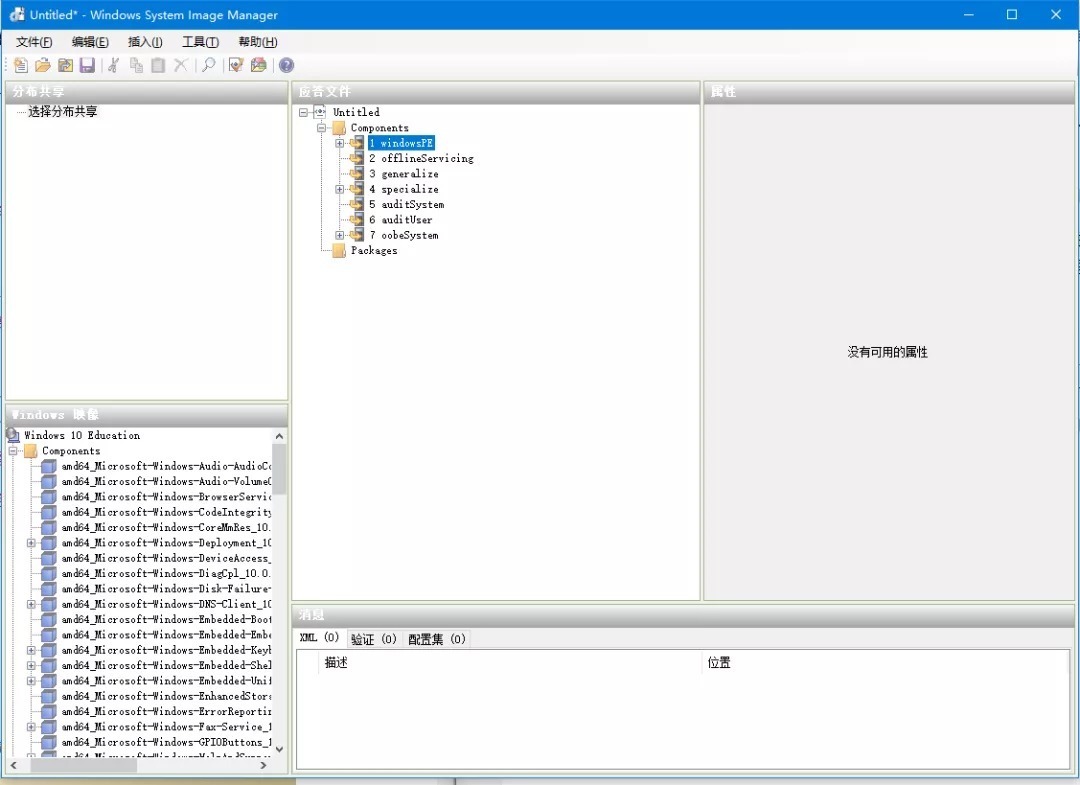Select the Packages node label
This screenshot has width=1080, height=785.
[x=374, y=251]
